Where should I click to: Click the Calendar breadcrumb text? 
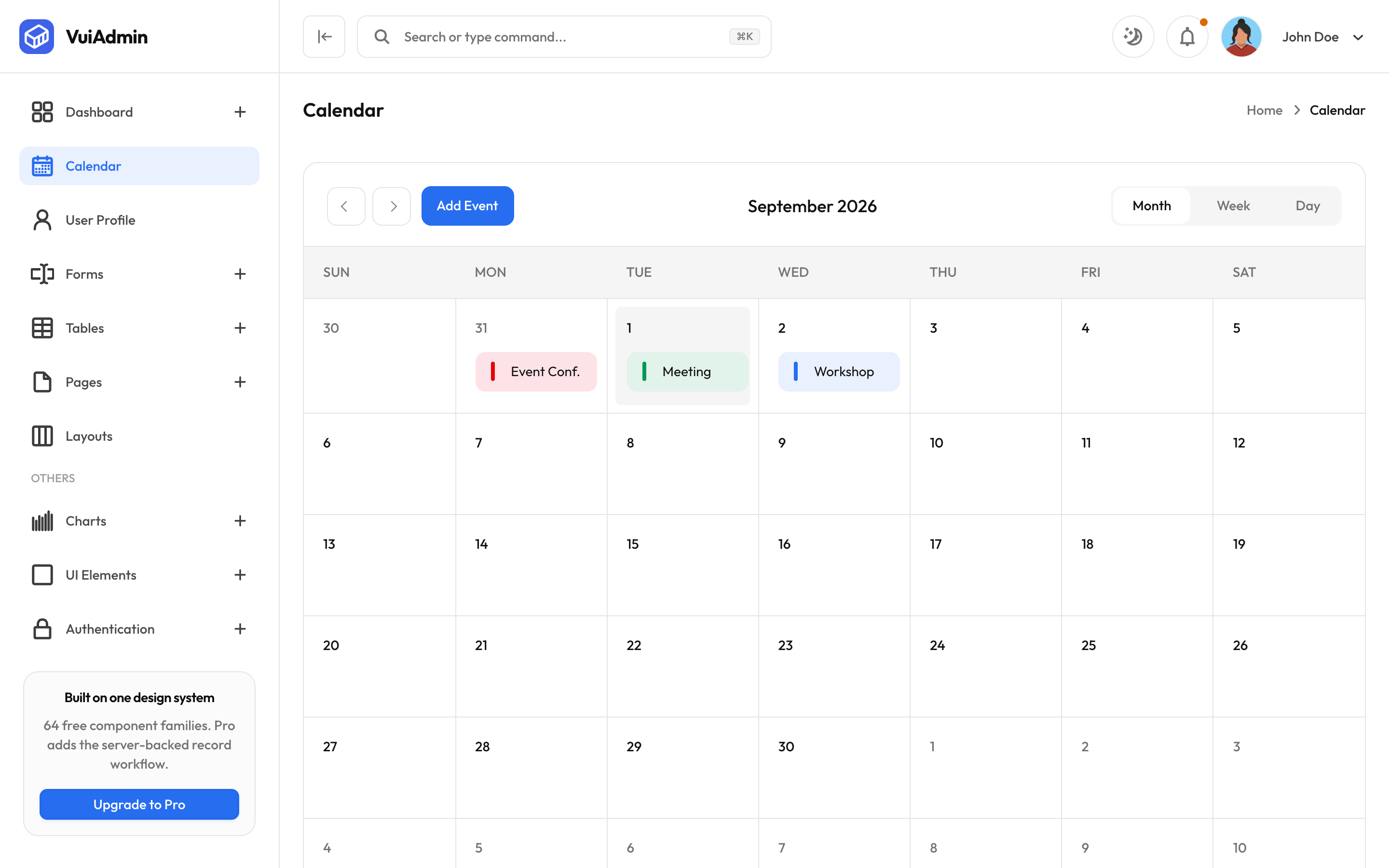tap(1337, 110)
